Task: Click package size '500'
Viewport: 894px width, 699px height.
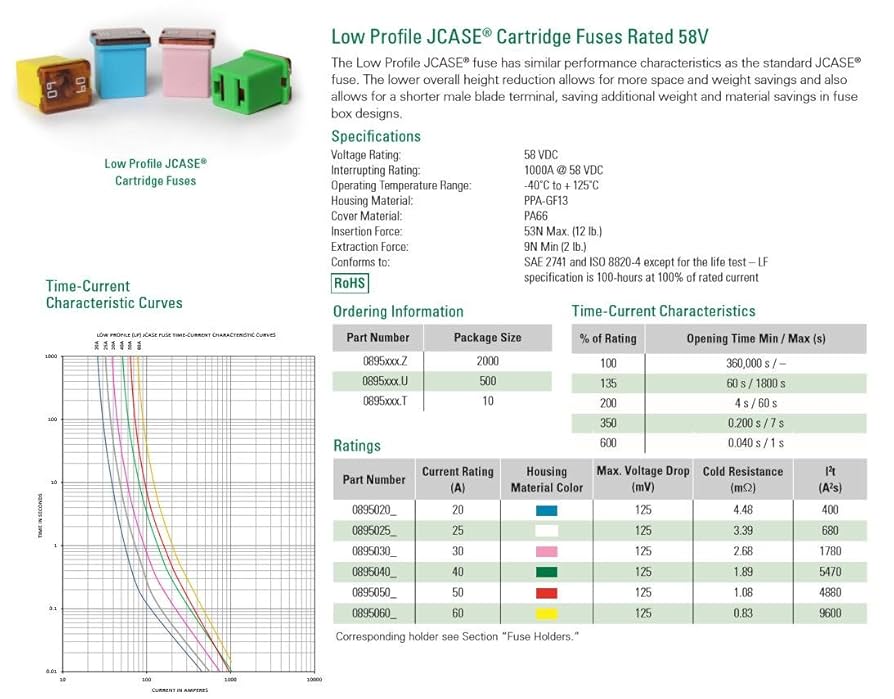Action: [x=487, y=381]
